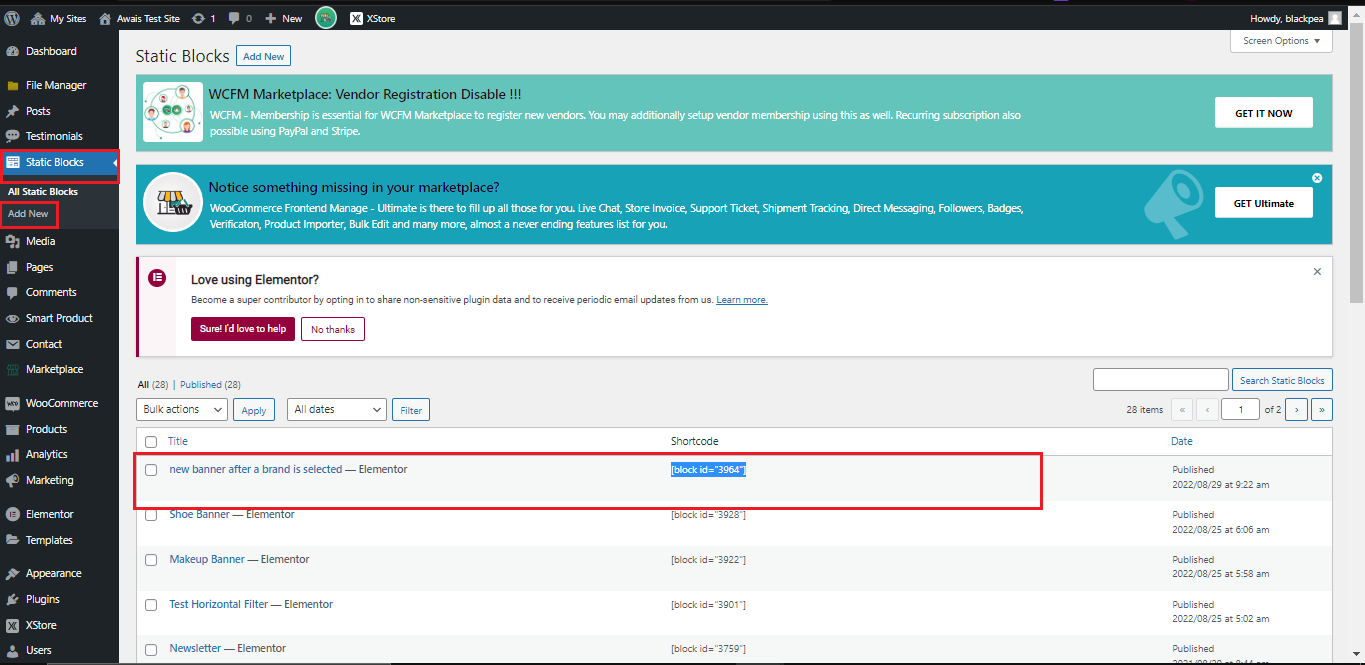This screenshot has height=665, width=1365.
Task: Open XStore menu in the top admin bar
Action: (x=371, y=18)
